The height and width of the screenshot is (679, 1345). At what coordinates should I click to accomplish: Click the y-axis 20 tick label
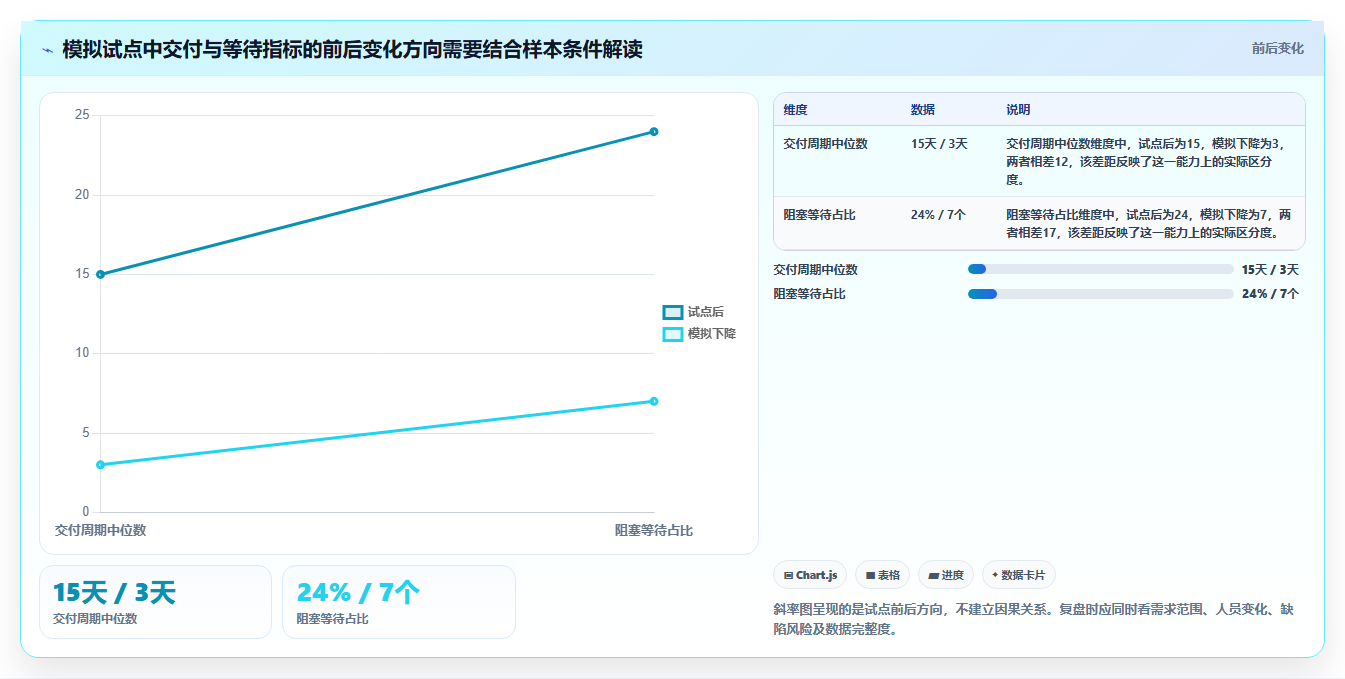tap(82, 195)
